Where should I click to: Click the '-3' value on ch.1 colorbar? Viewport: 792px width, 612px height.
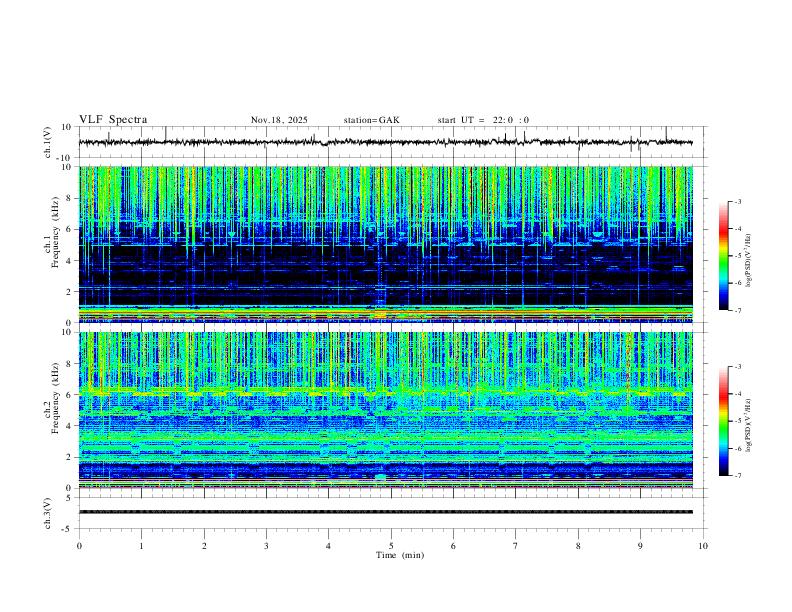pos(738,201)
